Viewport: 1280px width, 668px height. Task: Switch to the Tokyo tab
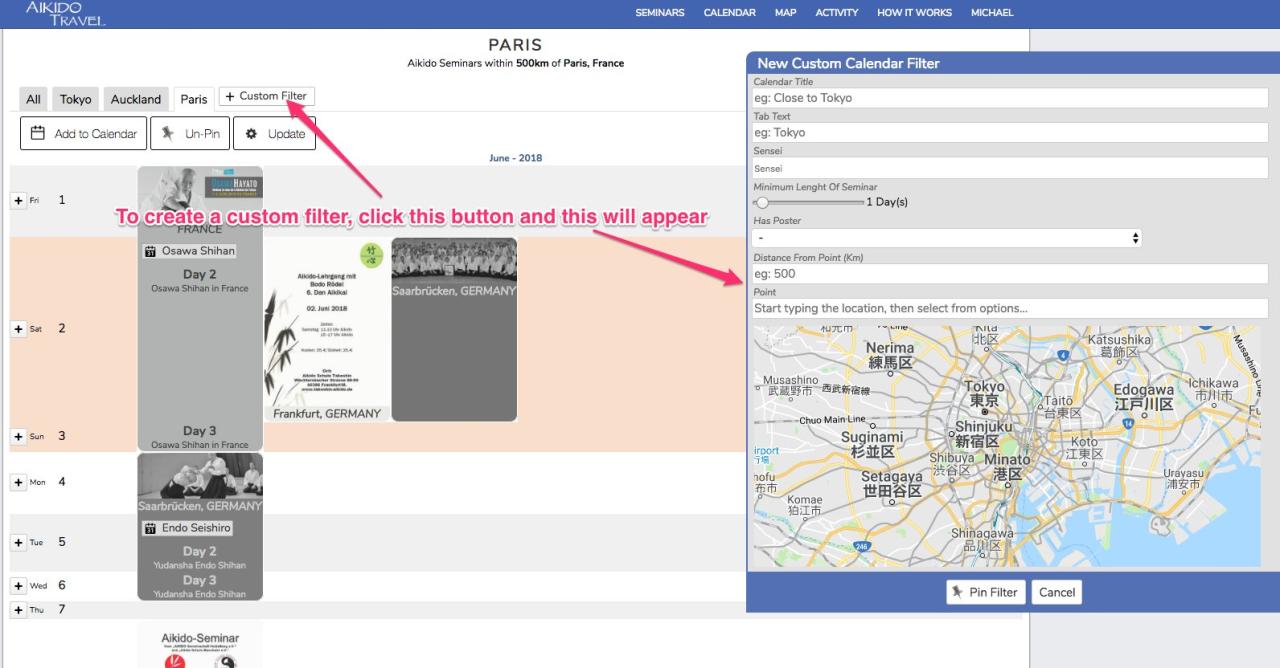(75, 99)
